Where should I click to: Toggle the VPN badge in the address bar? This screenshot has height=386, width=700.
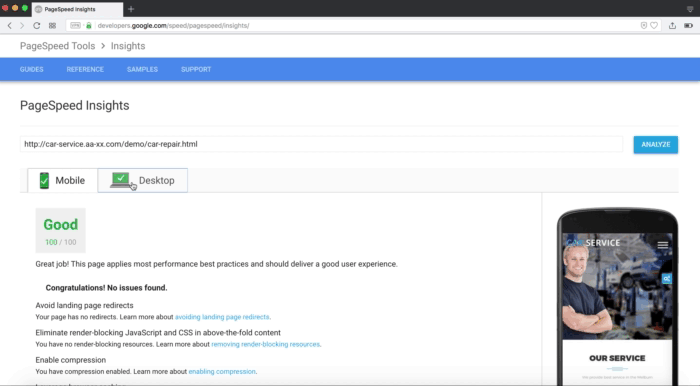(x=75, y=25)
